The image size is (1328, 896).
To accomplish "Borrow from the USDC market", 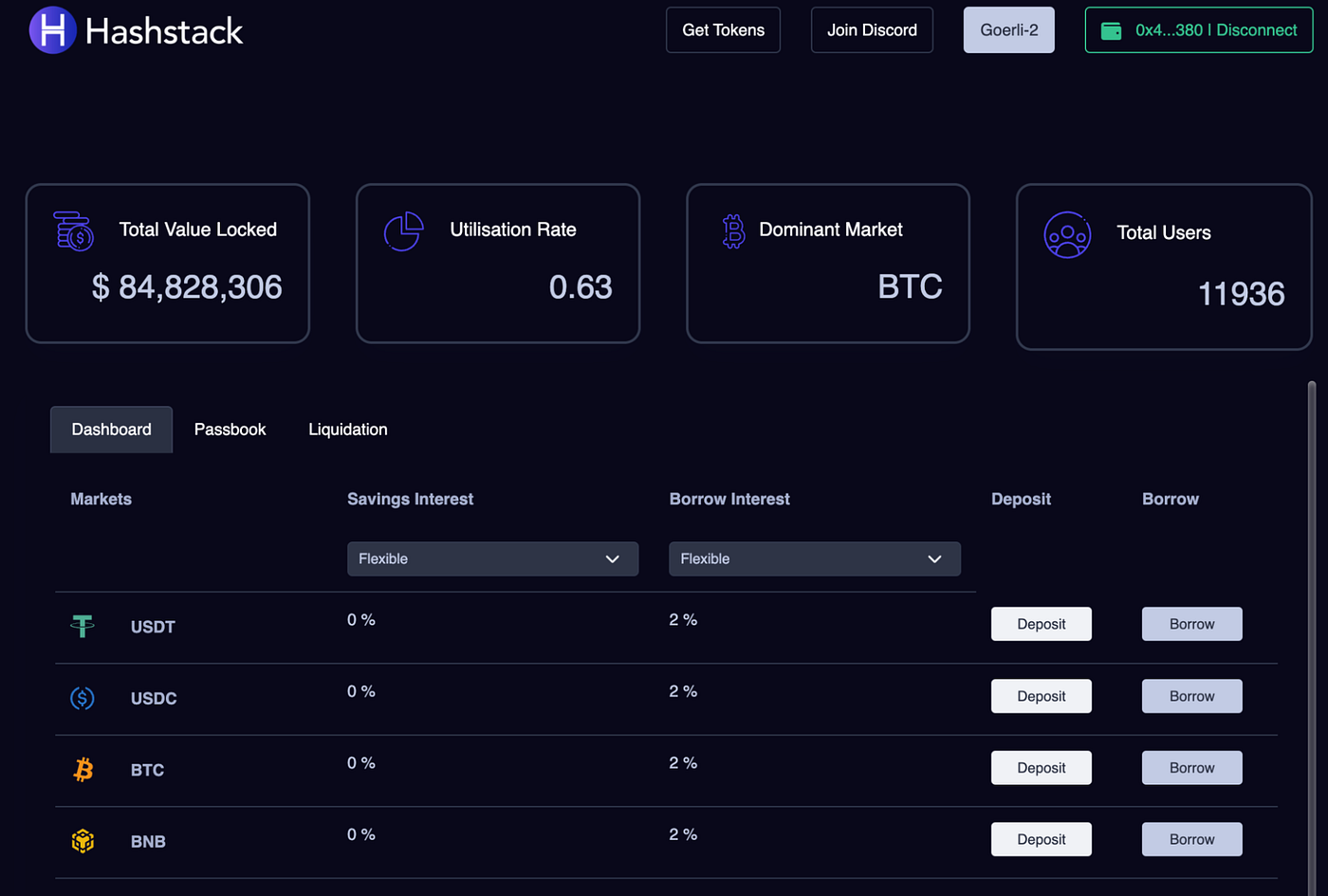I will [x=1192, y=696].
